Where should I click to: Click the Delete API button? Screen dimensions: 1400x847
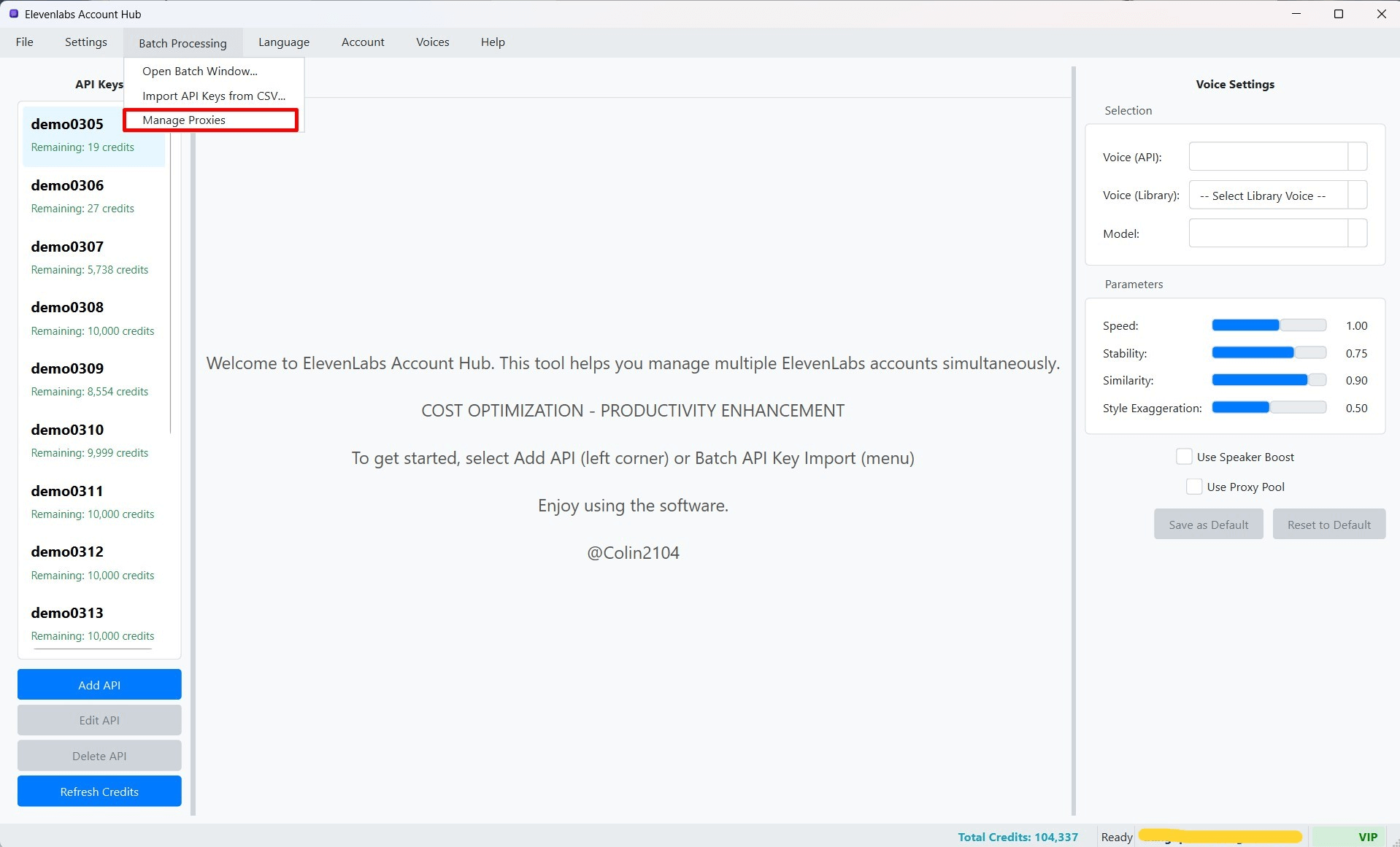tap(99, 756)
